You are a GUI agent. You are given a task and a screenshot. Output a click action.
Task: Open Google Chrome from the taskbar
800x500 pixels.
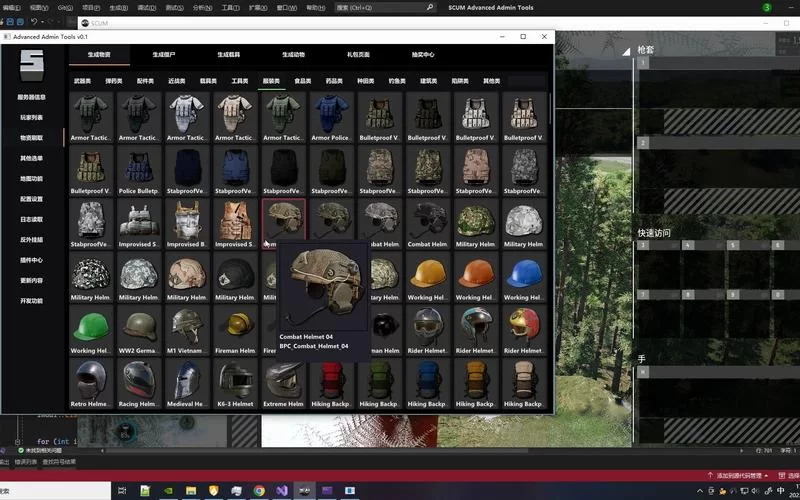pos(259,491)
